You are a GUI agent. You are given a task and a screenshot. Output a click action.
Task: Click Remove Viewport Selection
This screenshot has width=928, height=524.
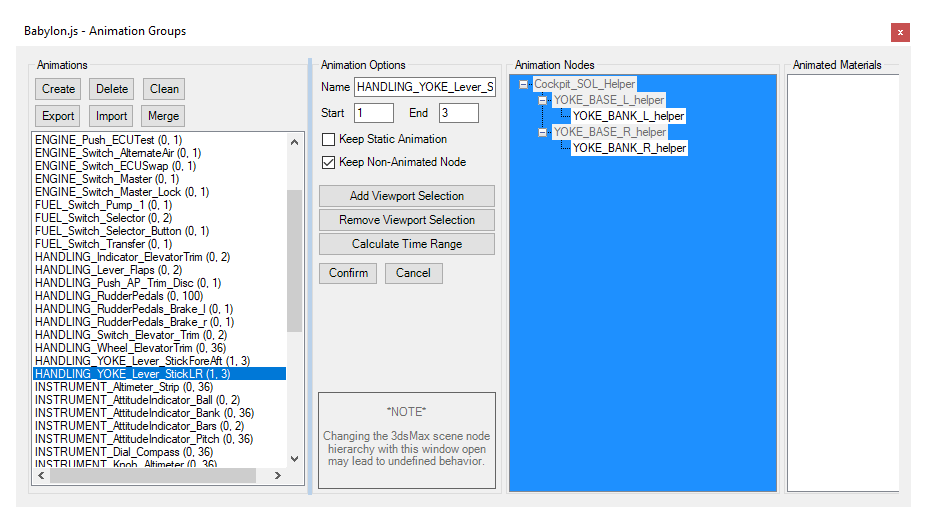pos(407,220)
